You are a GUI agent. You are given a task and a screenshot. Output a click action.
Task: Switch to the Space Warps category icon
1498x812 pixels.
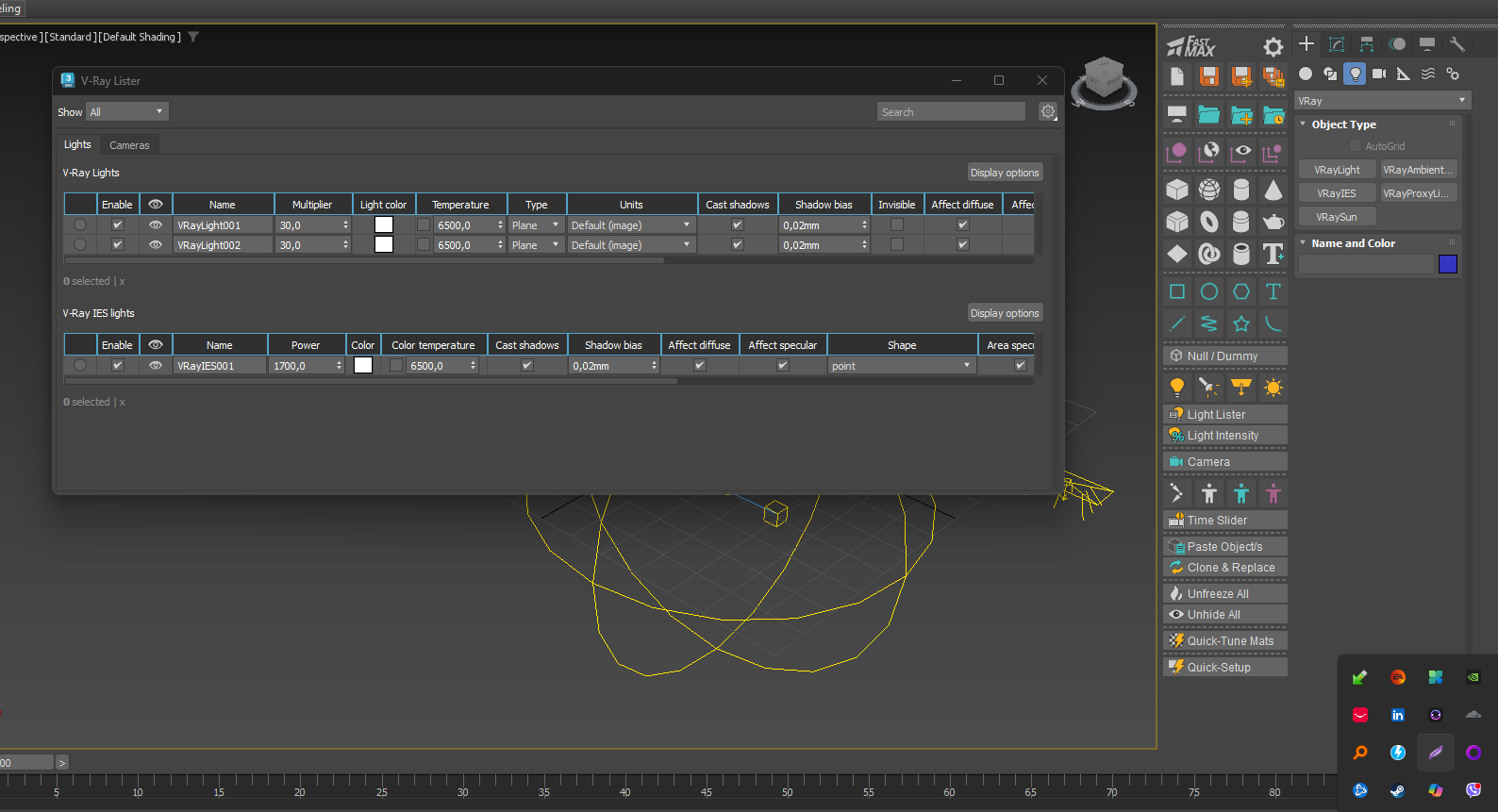tap(1428, 74)
